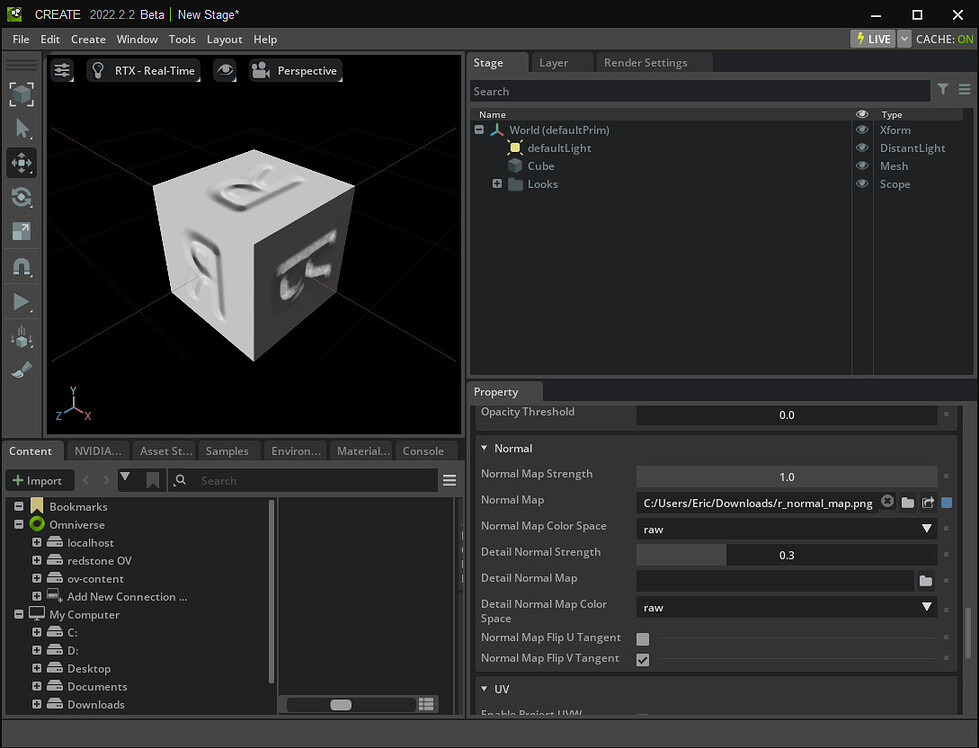
Task: Click the Import button in Content panel
Action: [x=39, y=480]
